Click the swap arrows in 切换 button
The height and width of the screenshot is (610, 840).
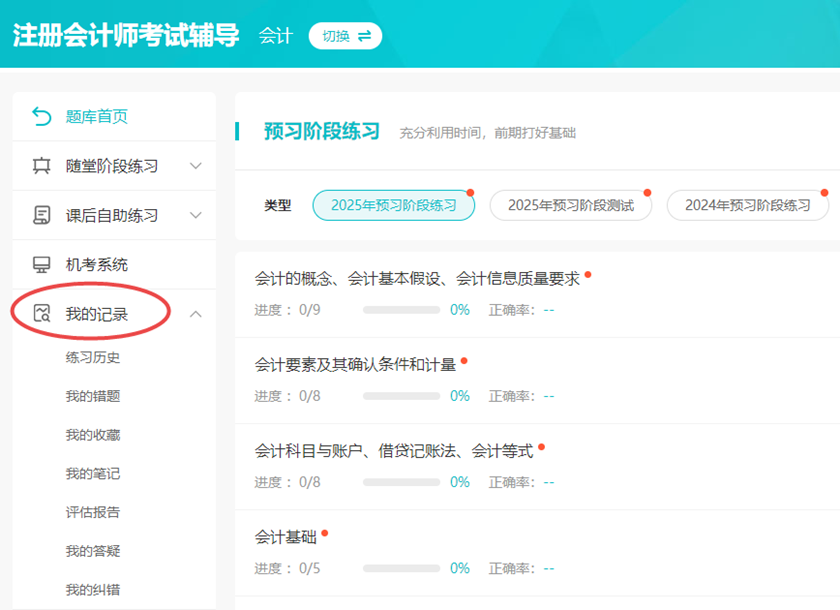coord(364,36)
